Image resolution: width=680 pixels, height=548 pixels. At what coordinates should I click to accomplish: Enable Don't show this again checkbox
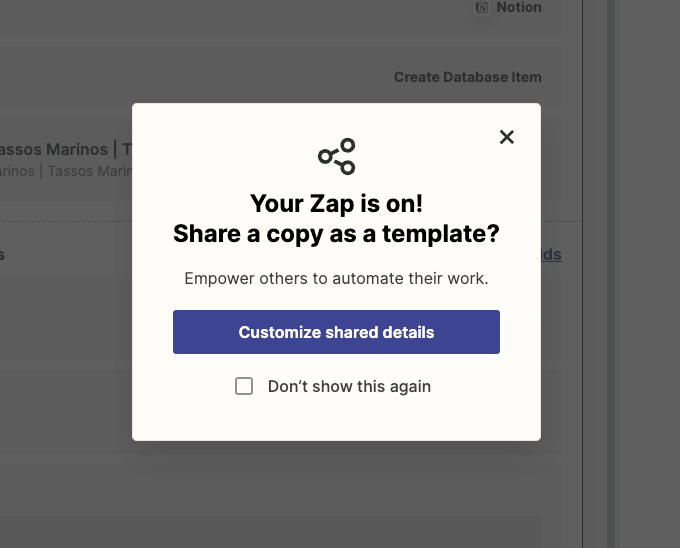(244, 386)
